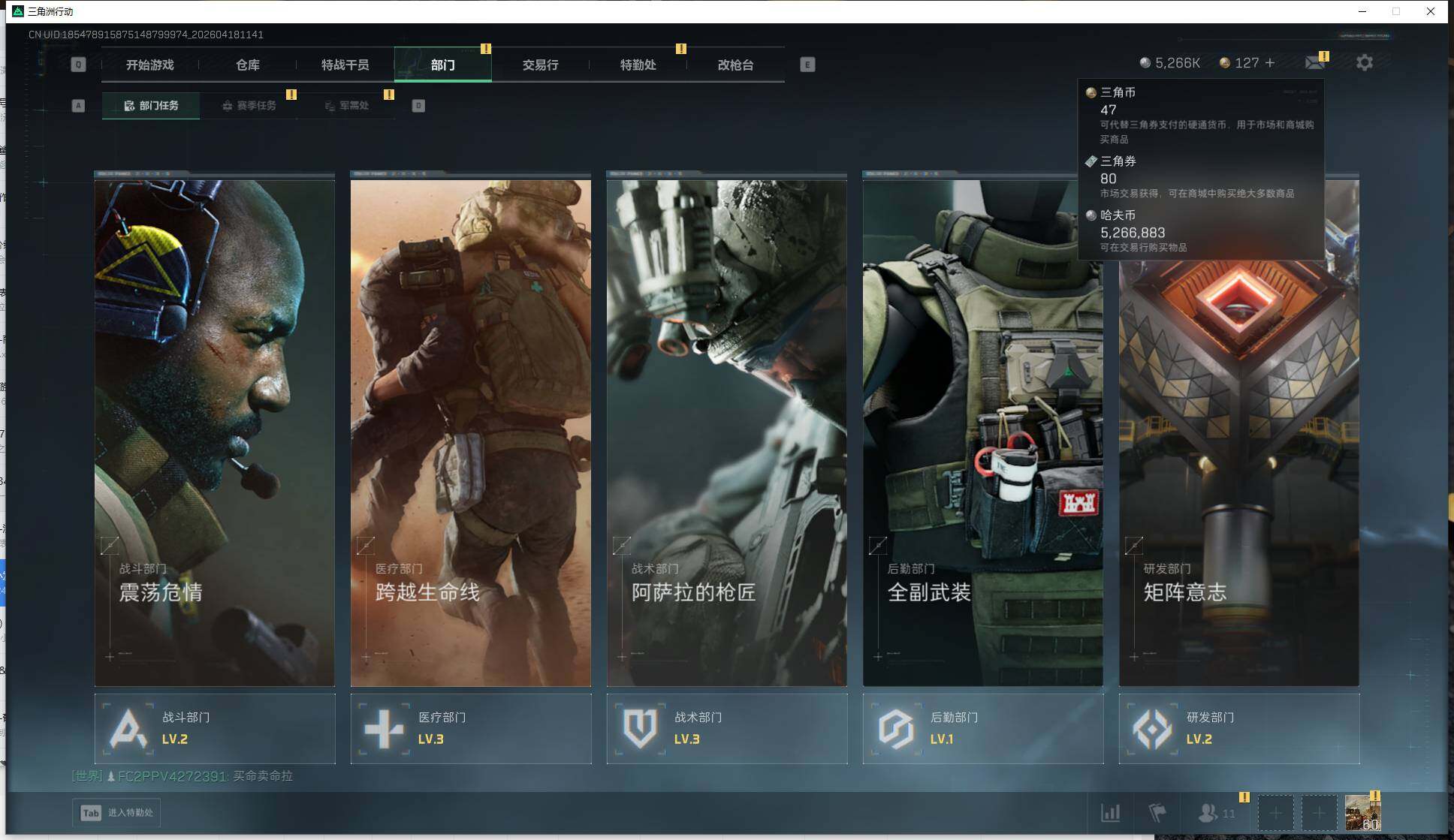Go to the 改枪台 tab
Screen dimensions: 1454x840
click(735, 65)
